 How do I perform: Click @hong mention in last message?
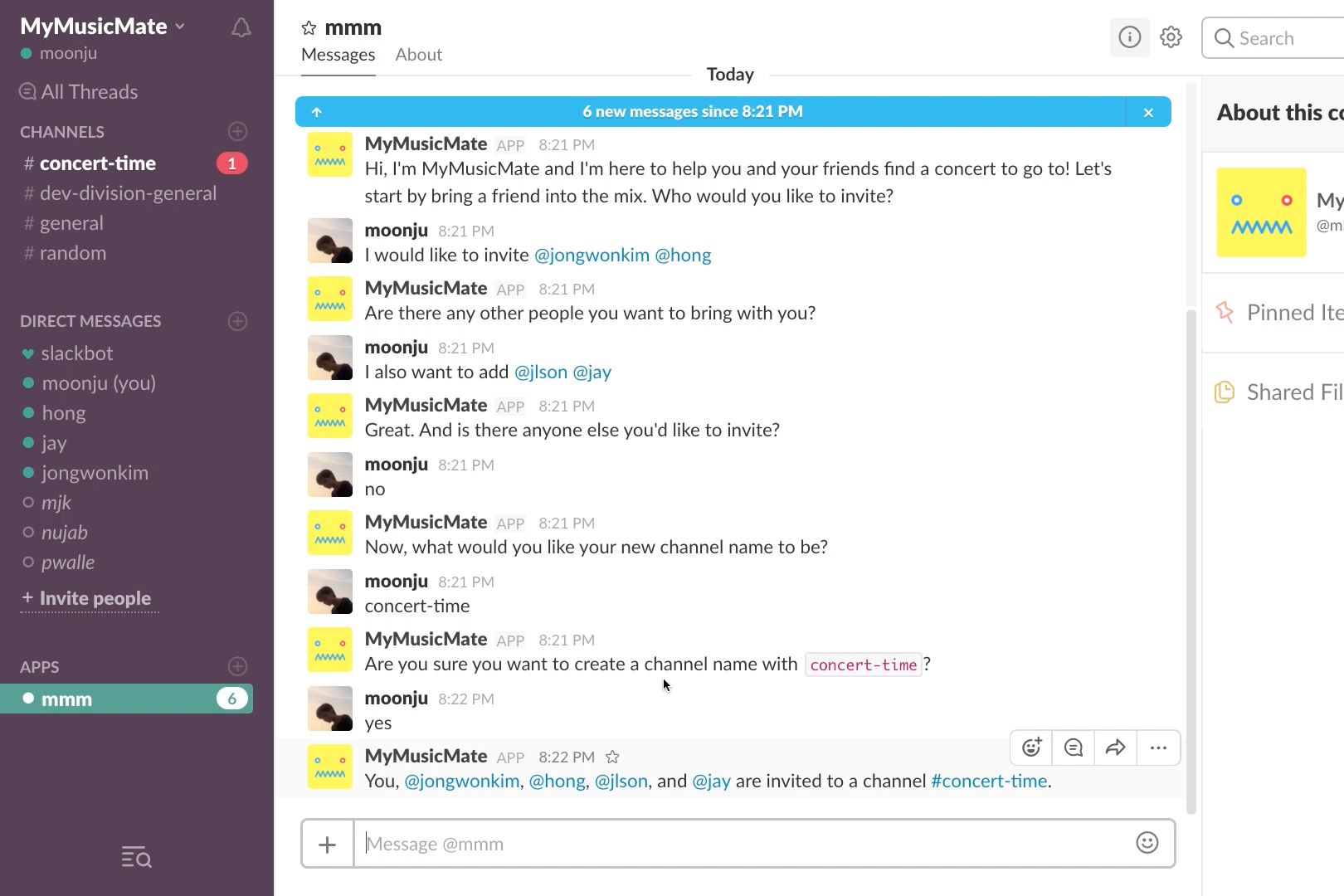558,782
